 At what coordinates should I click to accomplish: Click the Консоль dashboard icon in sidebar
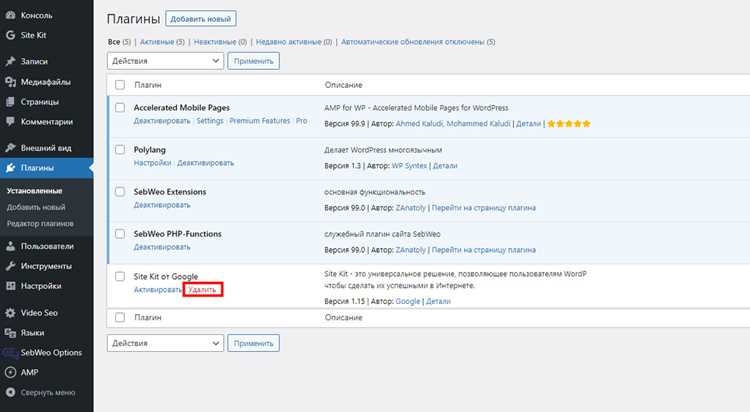tap(10, 15)
